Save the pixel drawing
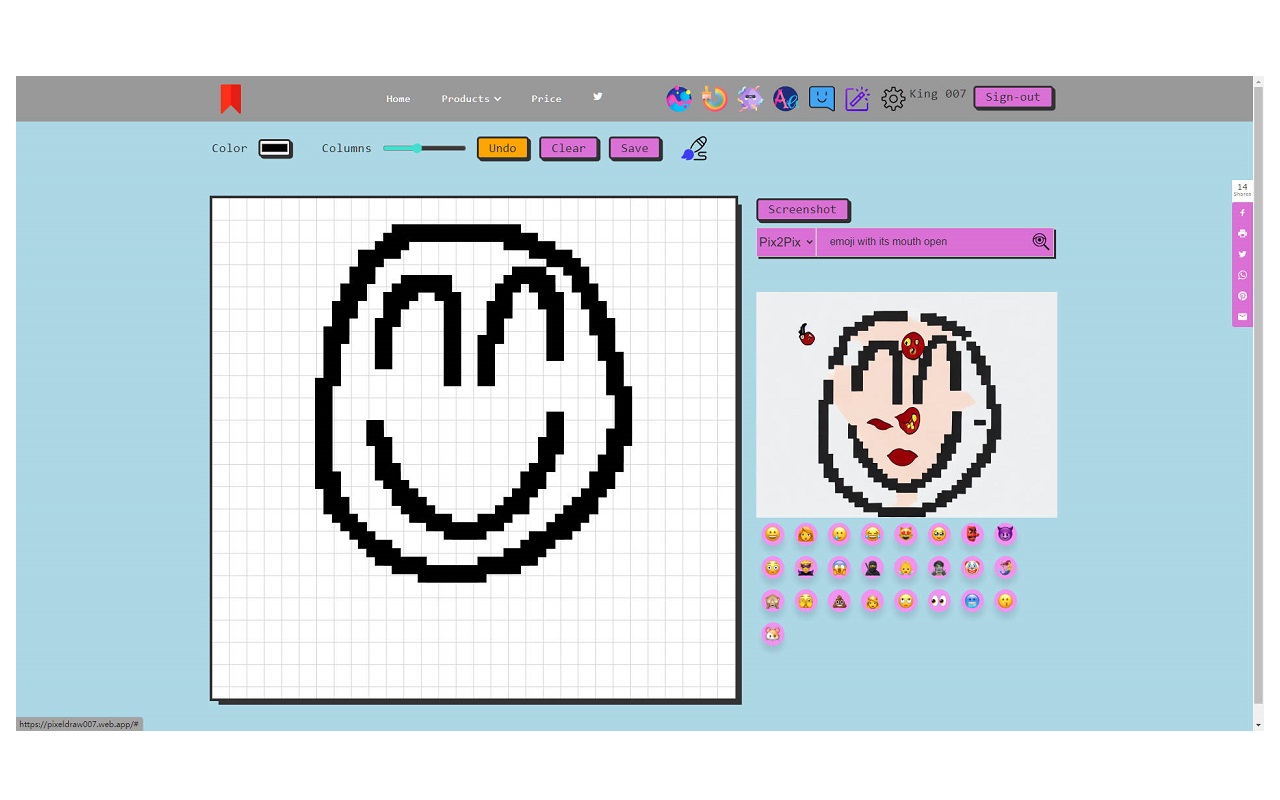The height and width of the screenshot is (800, 1280). tap(635, 148)
